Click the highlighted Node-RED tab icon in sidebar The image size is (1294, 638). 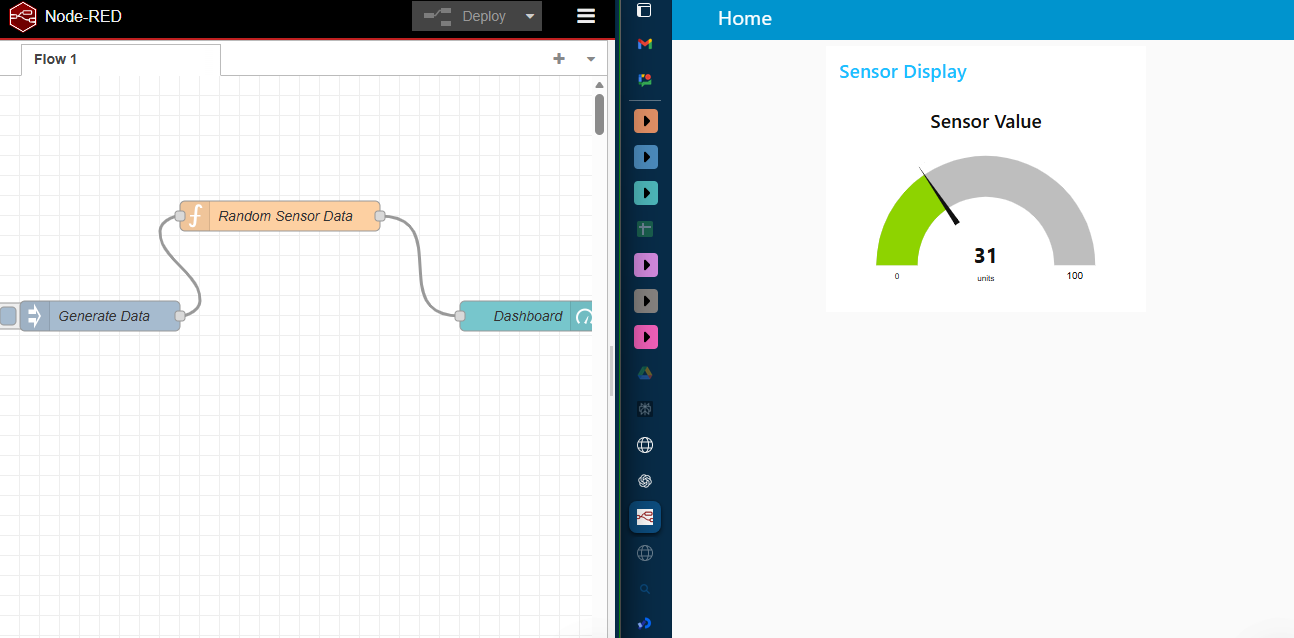[x=645, y=517]
